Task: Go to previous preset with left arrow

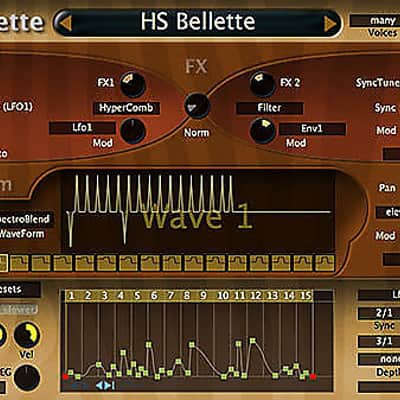Action: 65,23
